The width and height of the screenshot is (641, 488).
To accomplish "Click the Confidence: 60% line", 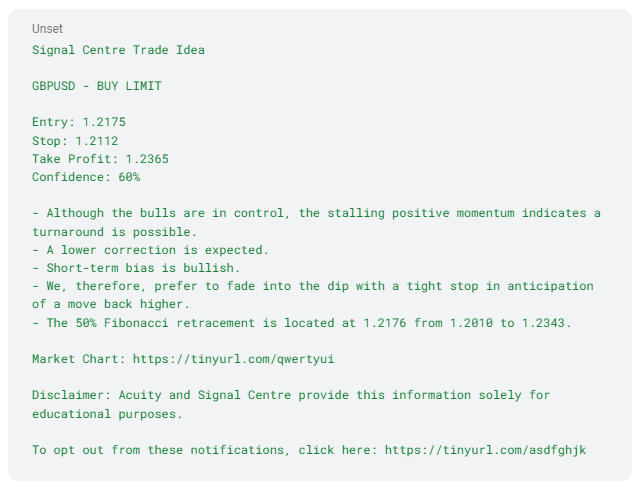I will (x=86, y=177).
